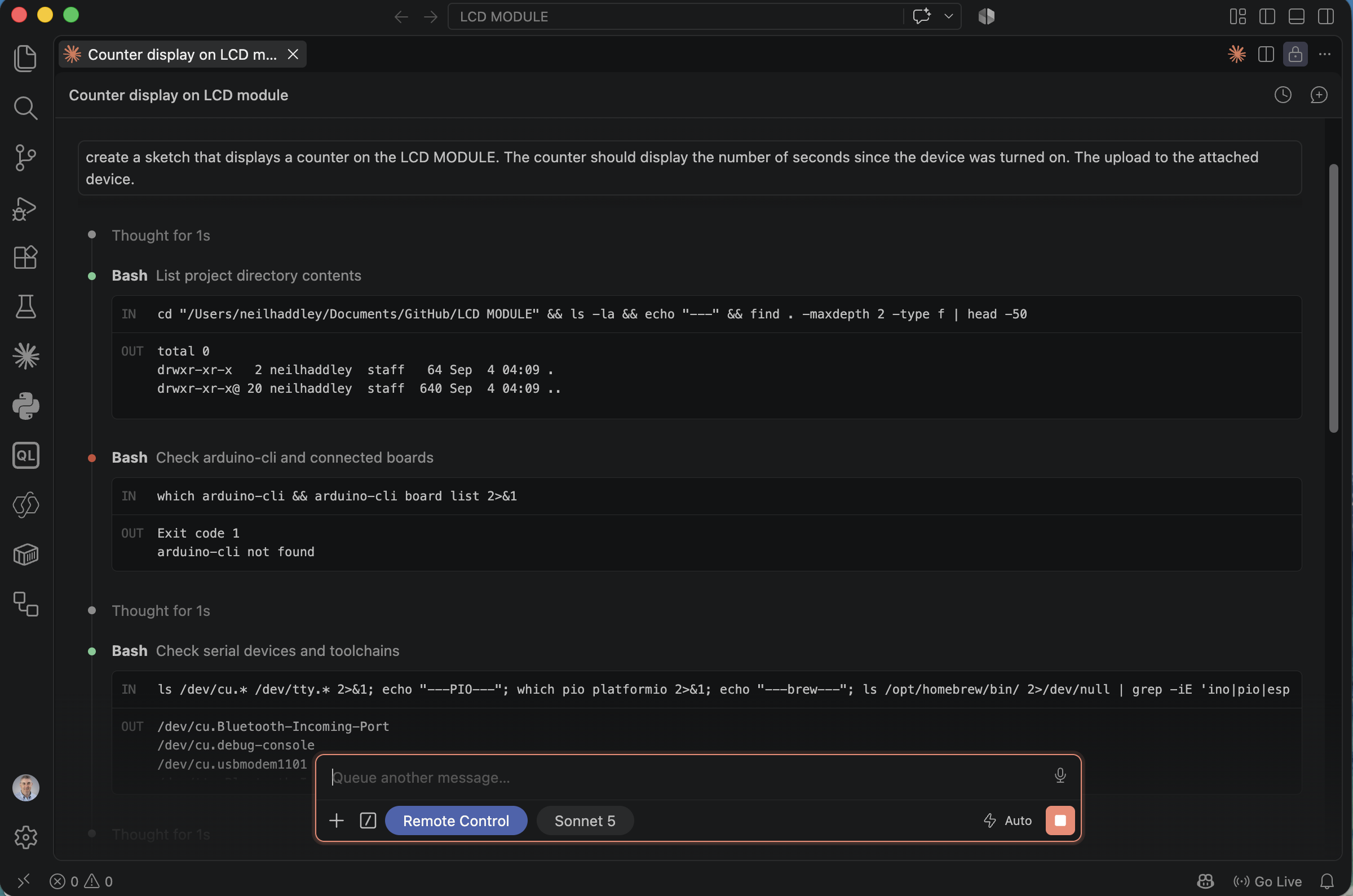Image resolution: width=1353 pixels, height=896 pixels.
Task: Click the 'Counter display on LCD module' heading
Action: [178, 95]
